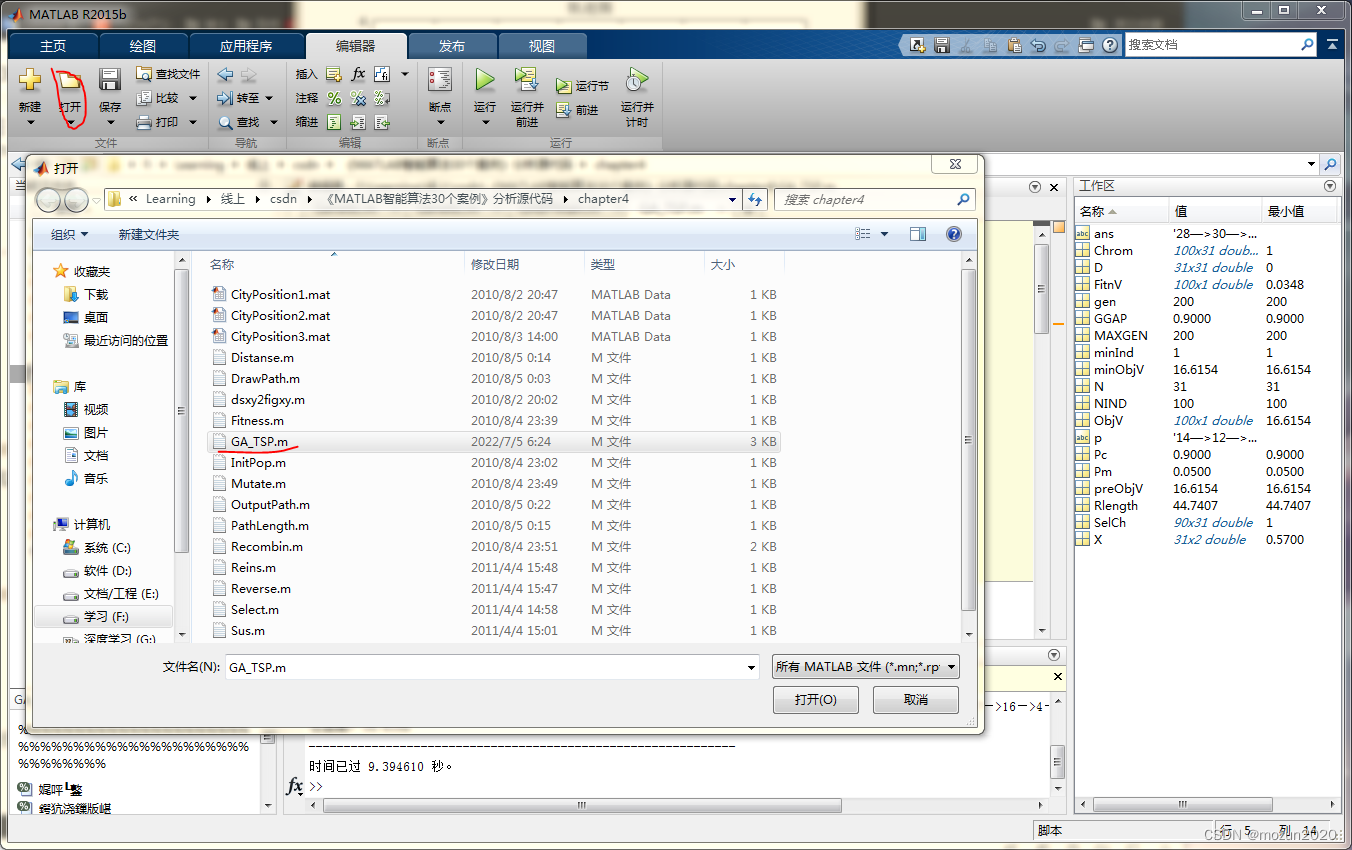Expand the 断点 dropdown arrow
The image size is (1352, 850).
coord(439,123)
